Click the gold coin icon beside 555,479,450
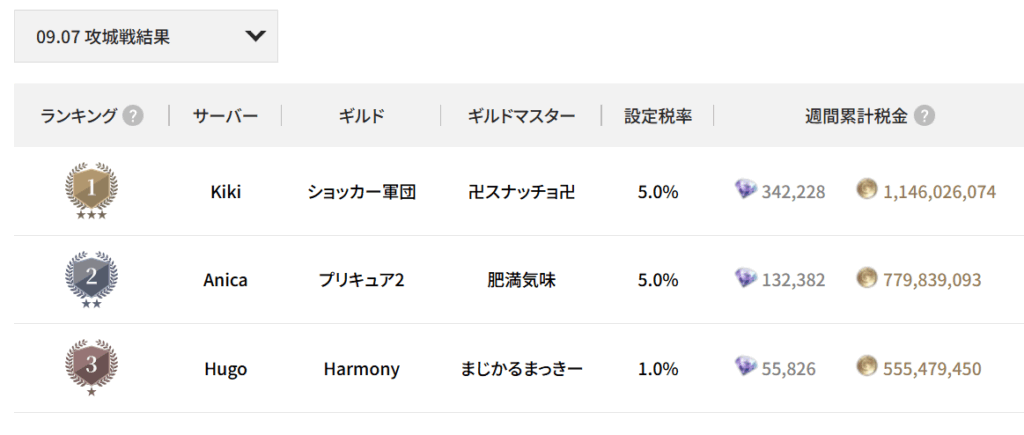The image size is (1024, 435). [x=867, y=368]
